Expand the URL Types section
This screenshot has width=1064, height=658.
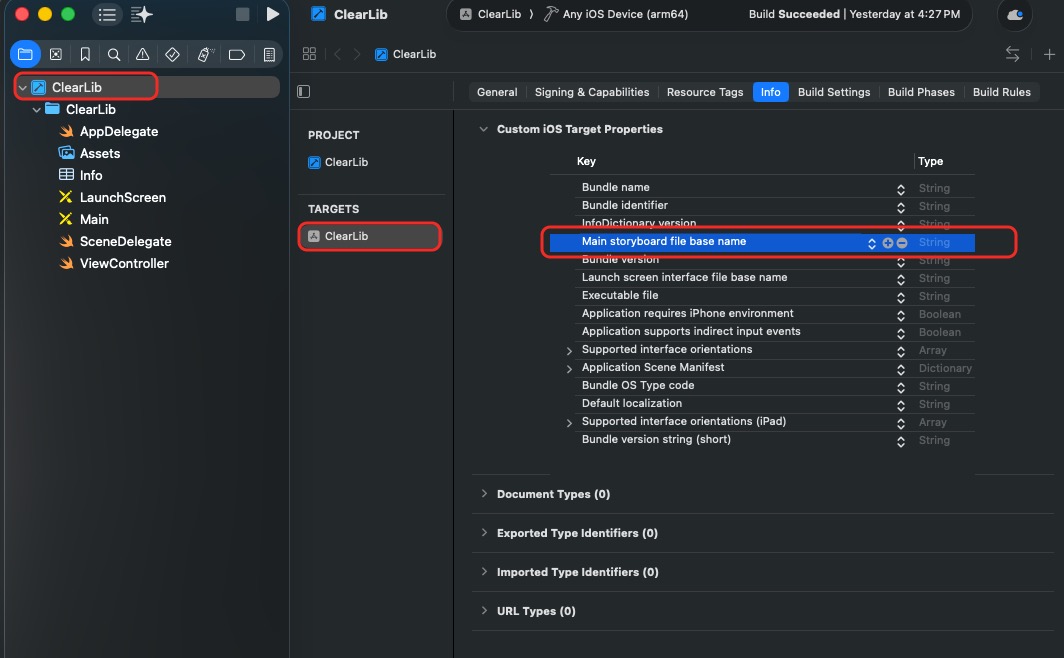click(x=484, y=611)
